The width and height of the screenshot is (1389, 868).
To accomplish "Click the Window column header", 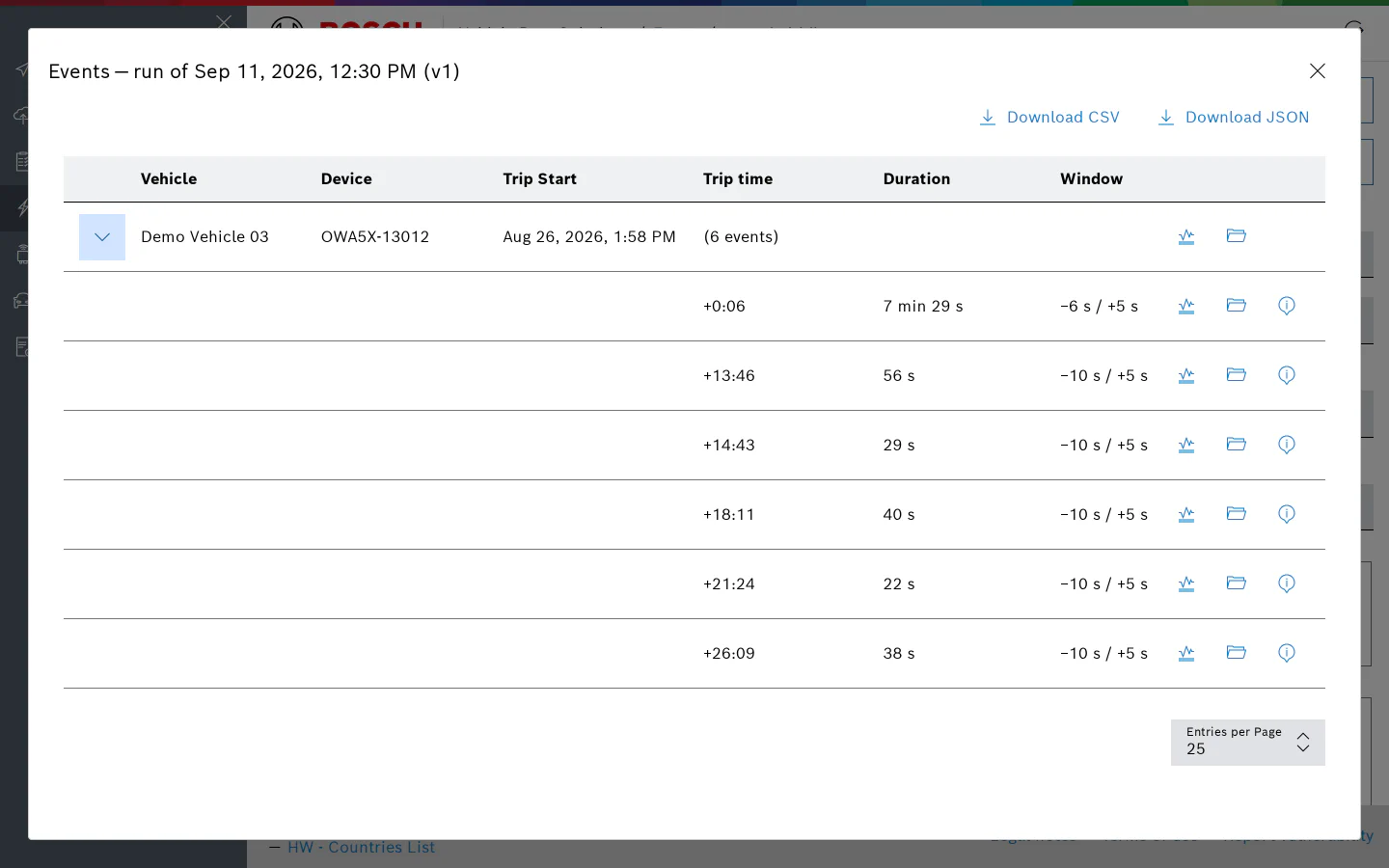I will [1091, 179].
